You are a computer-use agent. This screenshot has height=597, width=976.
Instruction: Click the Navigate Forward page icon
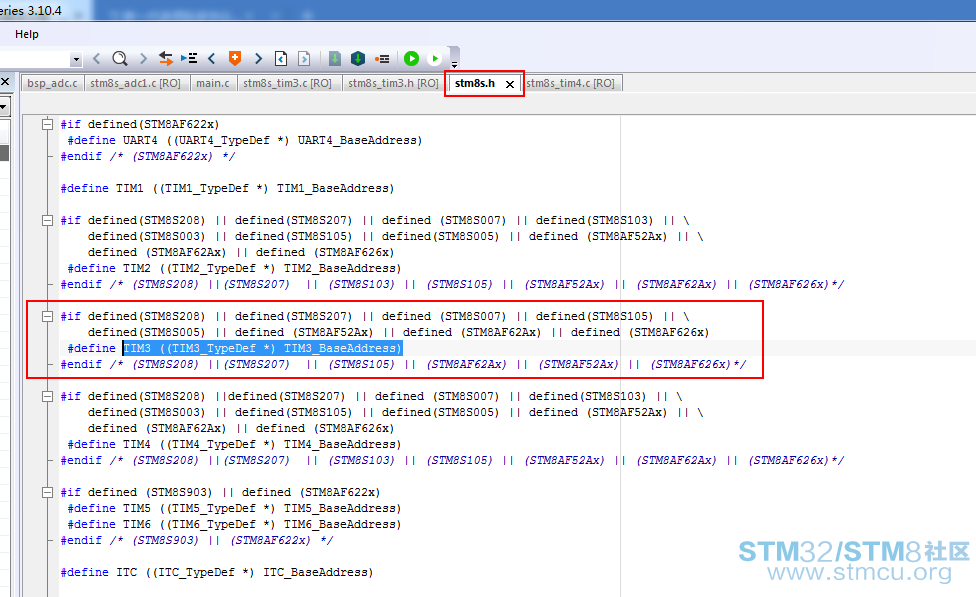pos(304,59)
